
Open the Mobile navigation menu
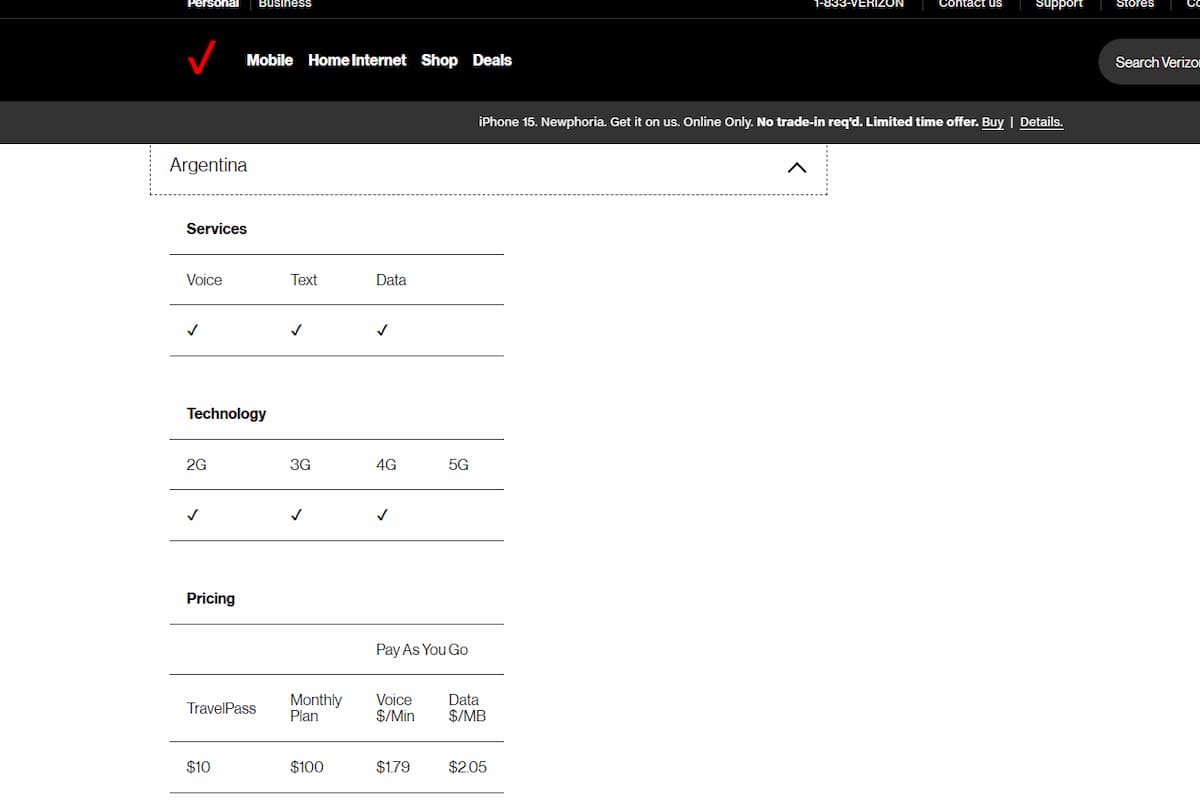(x=269, y=60)
